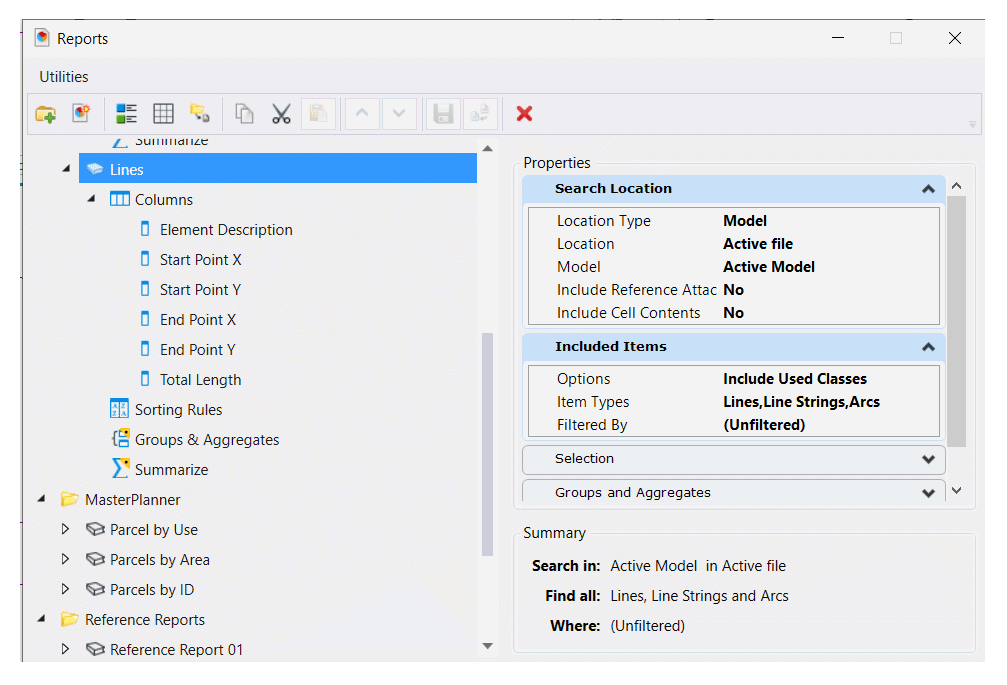Click the Summarize sigma icon
The image size is (1007, 685).
pyautogui.click(x=120, y=469)
